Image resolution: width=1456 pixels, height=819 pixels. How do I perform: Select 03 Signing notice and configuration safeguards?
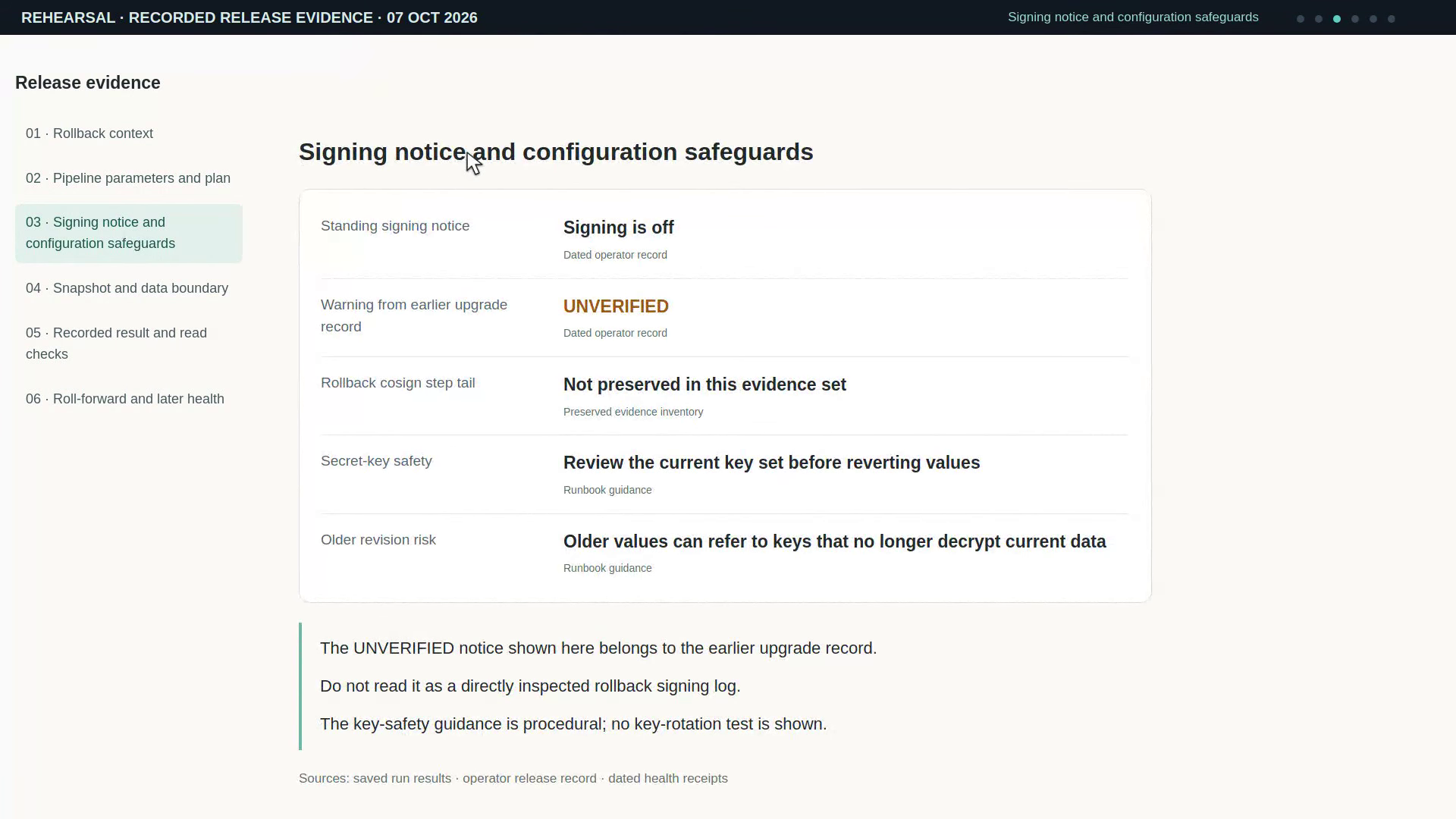point(129,233)
